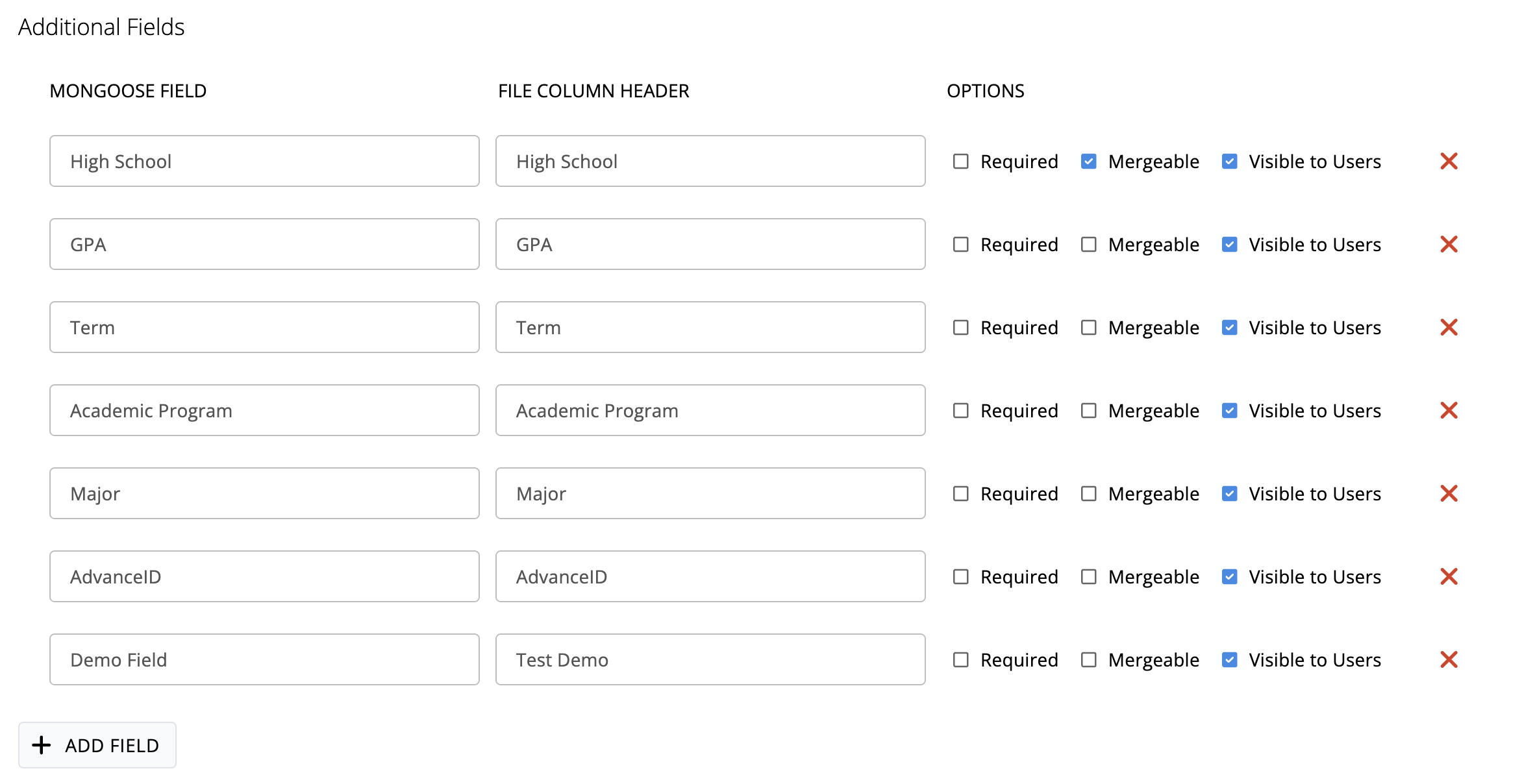
Task: Click the Test Demo column header input
Action: (x=710, y=659)
